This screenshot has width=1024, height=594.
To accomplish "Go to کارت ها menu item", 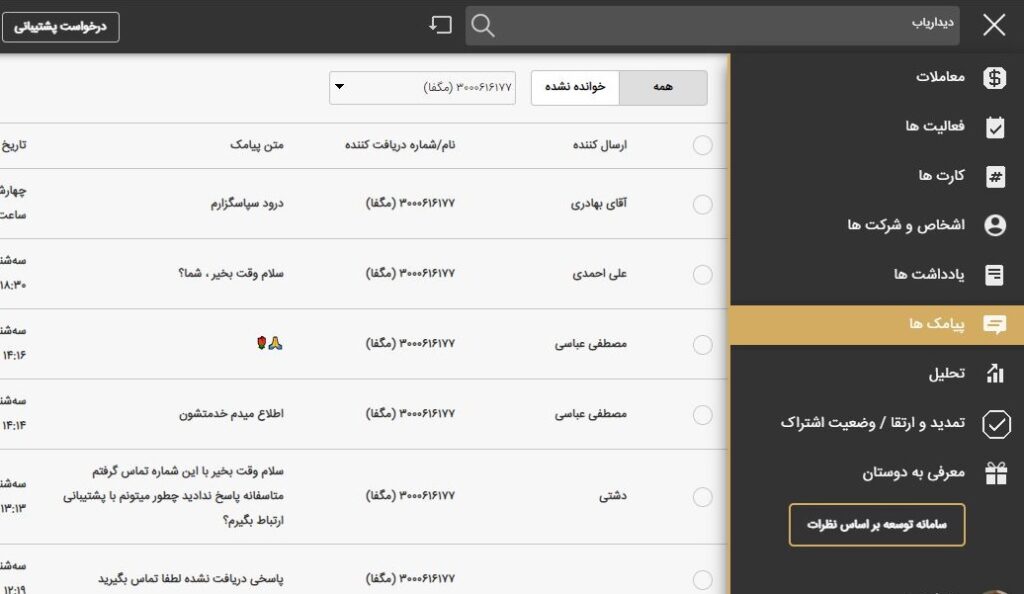I will pos(941,176).
